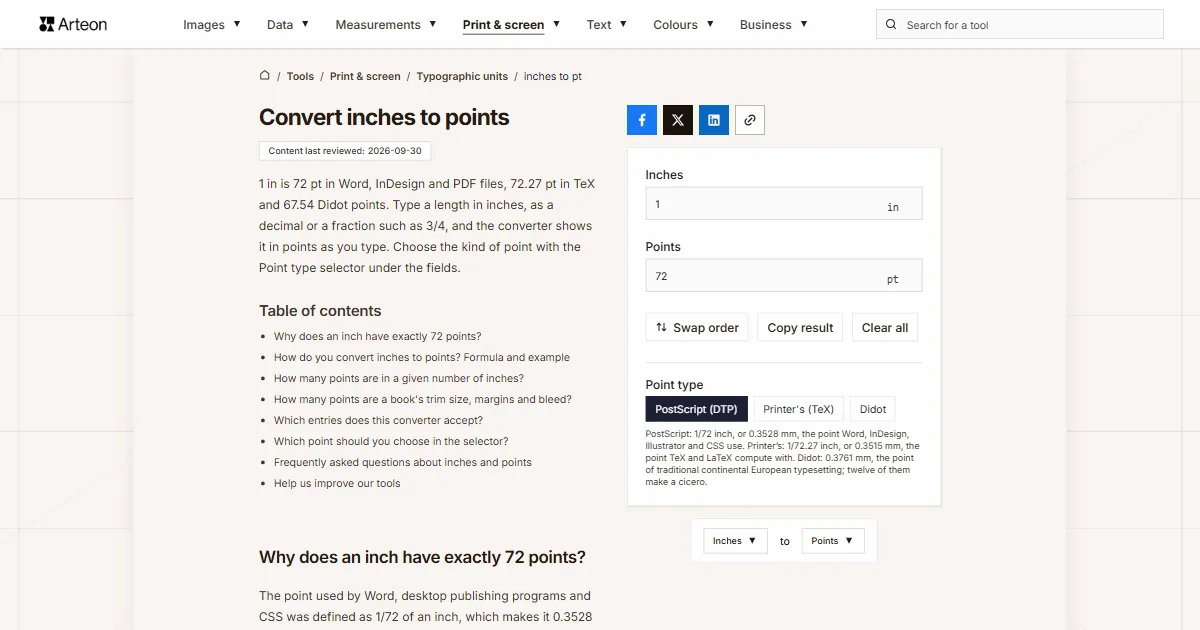
Task: Click the Search for a tool box
Action: click(1020, 25)
